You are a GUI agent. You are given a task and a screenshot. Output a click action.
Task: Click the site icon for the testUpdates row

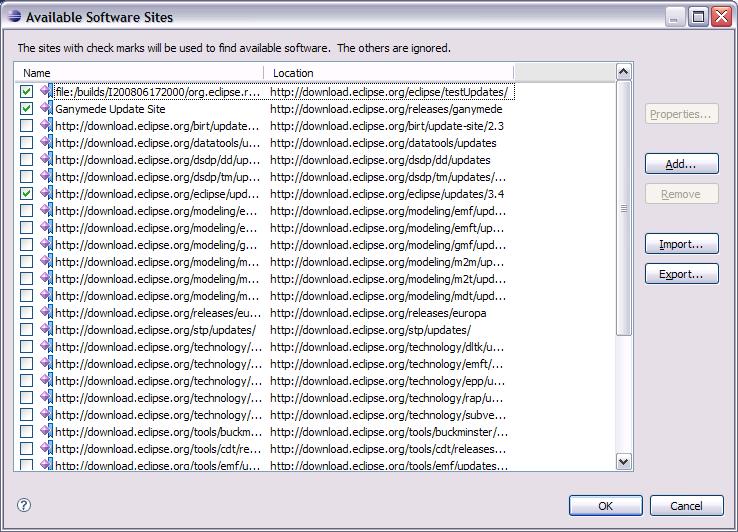tap(47, 91)
